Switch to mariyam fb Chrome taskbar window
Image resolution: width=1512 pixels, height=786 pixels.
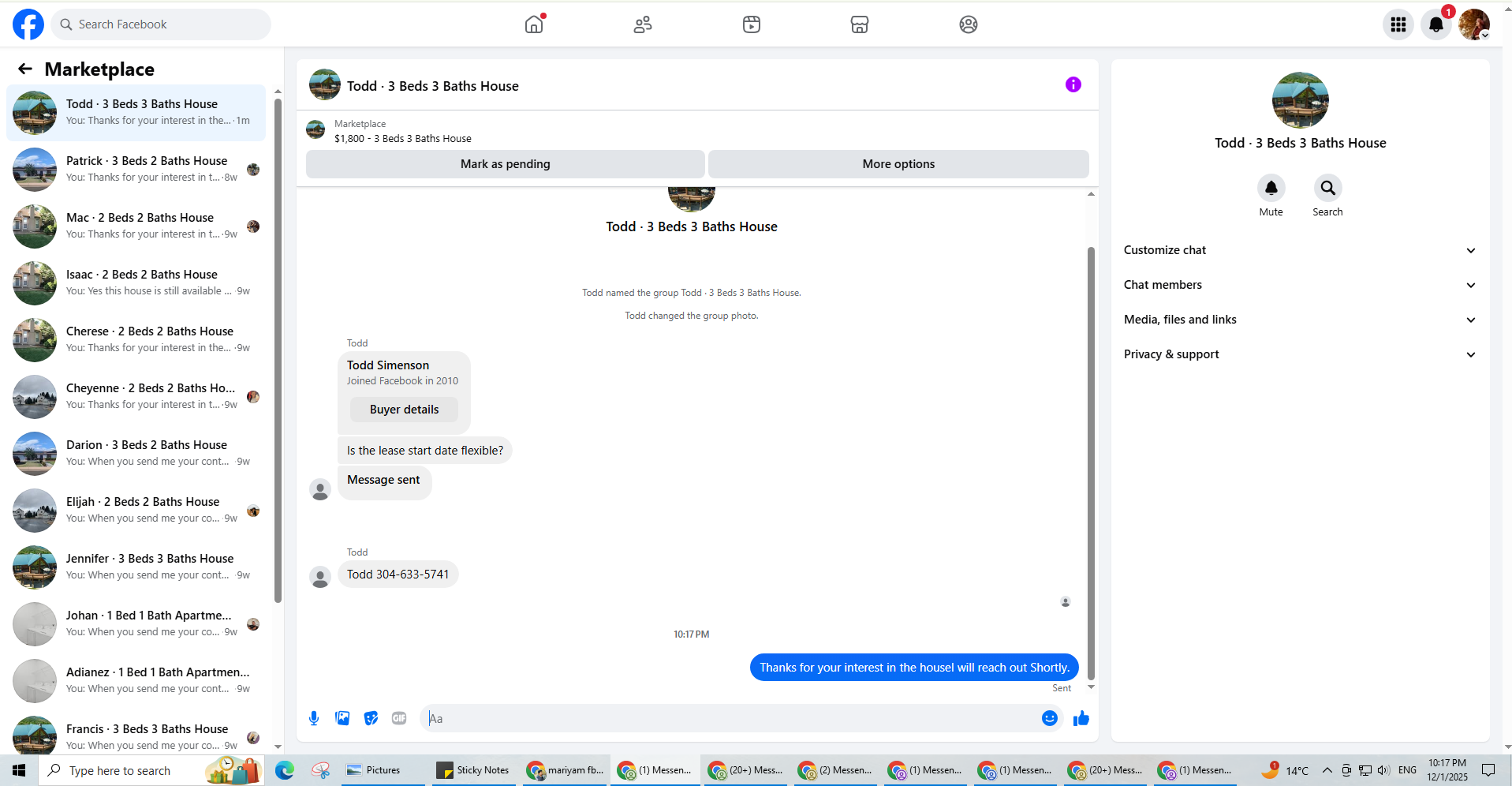[x=566, y=770]
